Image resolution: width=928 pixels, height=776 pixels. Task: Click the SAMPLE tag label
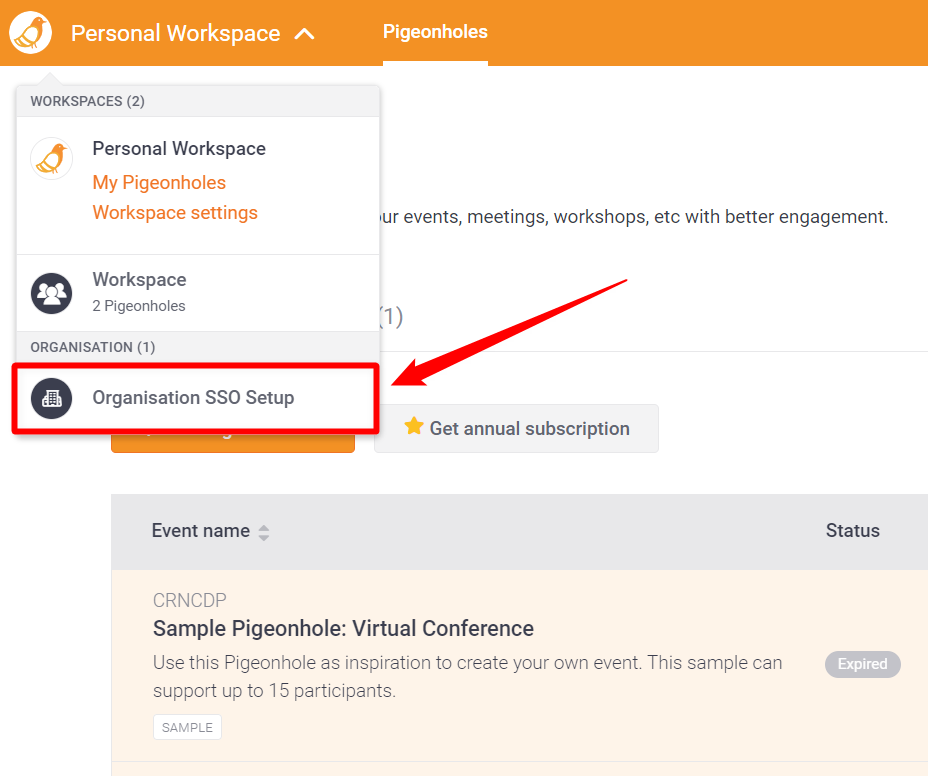[x=187, y=727]
